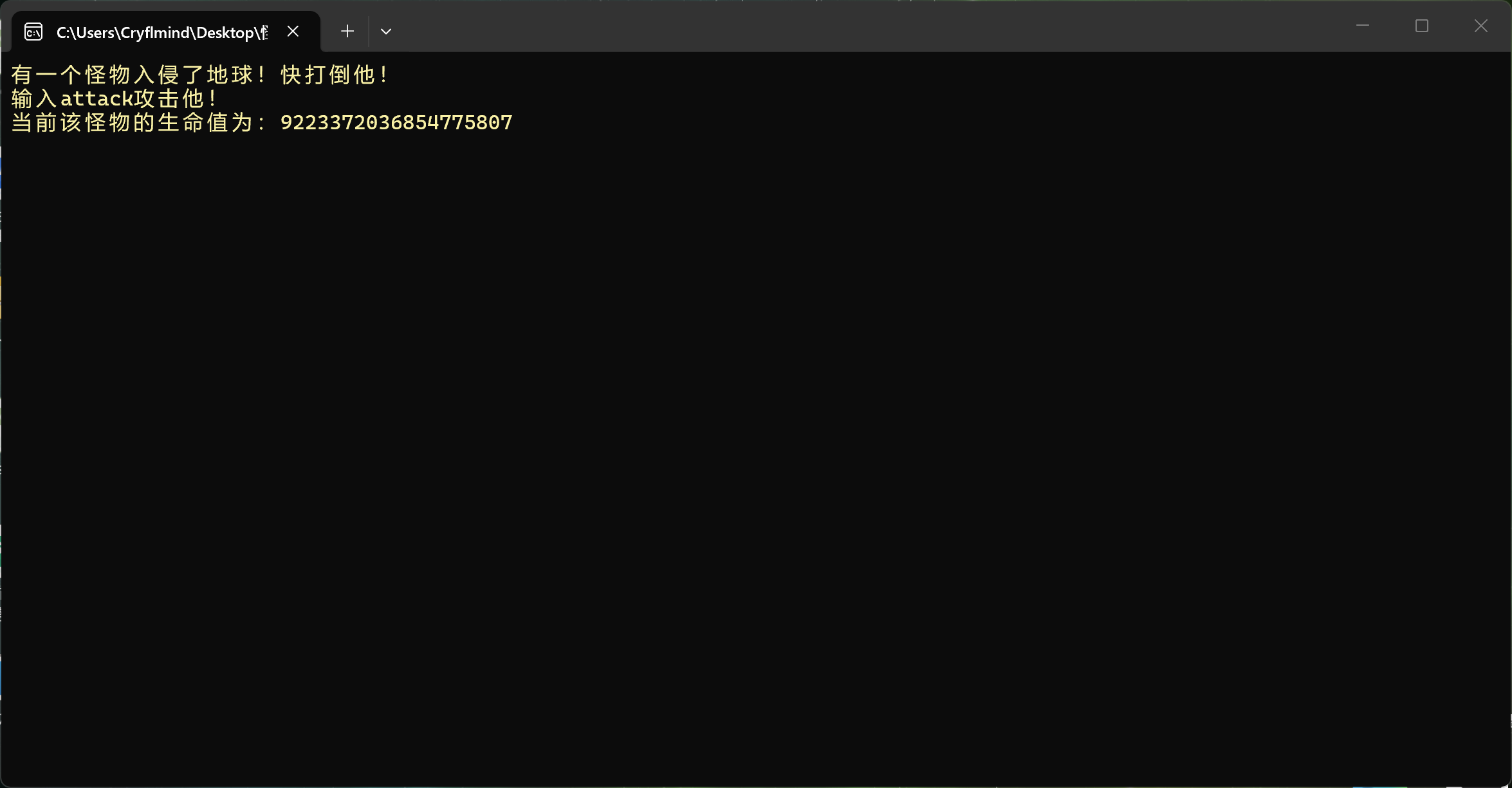Minimize the terminal window
The height and width of the screenshot is (788, 1512).
(x=1362, y=26)
